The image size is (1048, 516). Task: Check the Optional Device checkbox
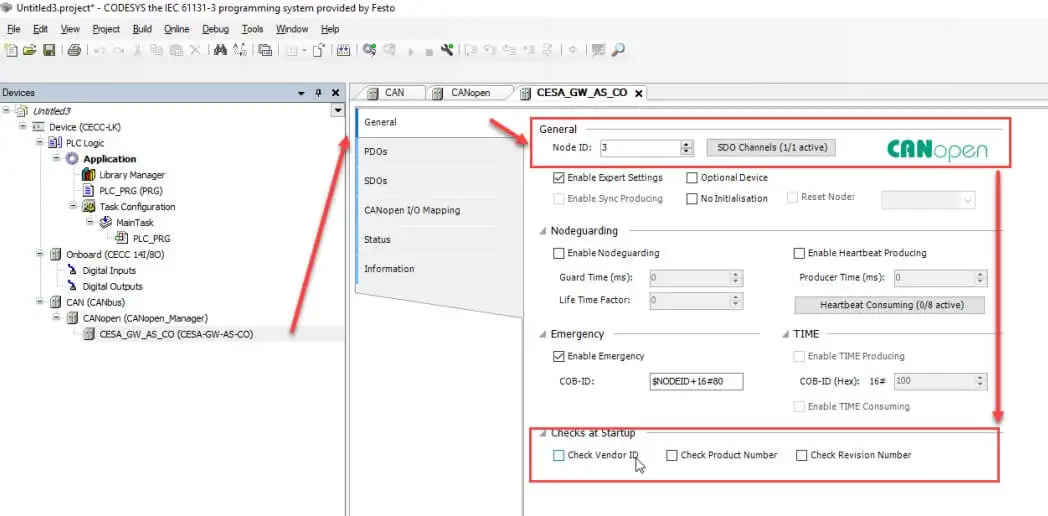coord(692,178)
